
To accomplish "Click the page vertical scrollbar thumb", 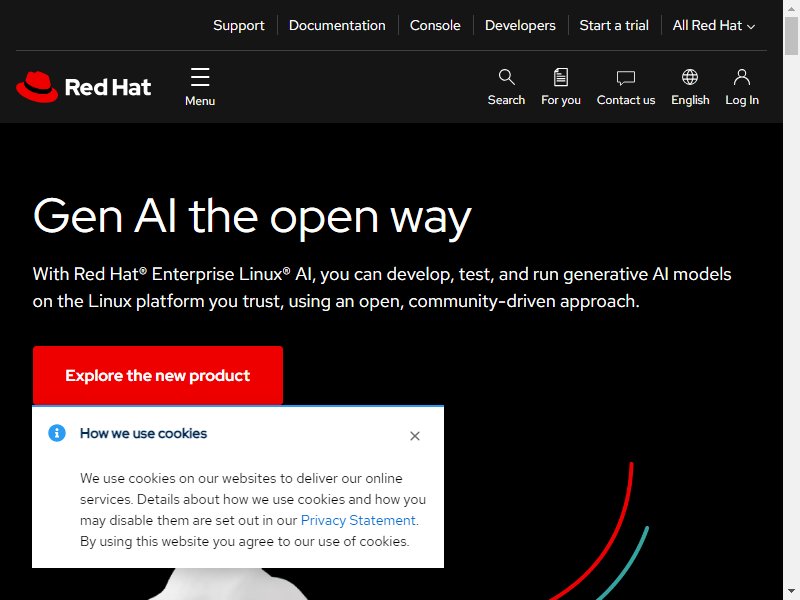I will pos(791,36).
